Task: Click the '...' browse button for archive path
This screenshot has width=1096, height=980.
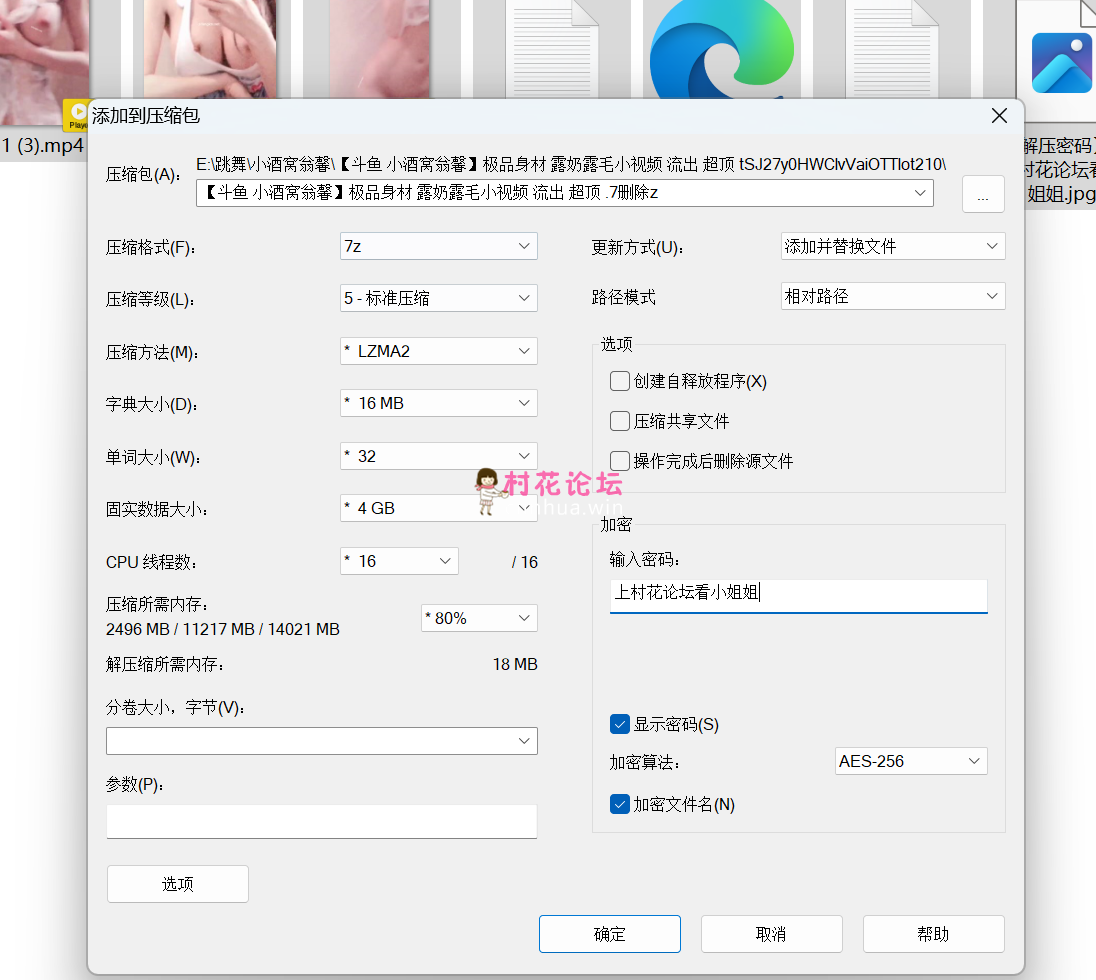Action: 983,194
